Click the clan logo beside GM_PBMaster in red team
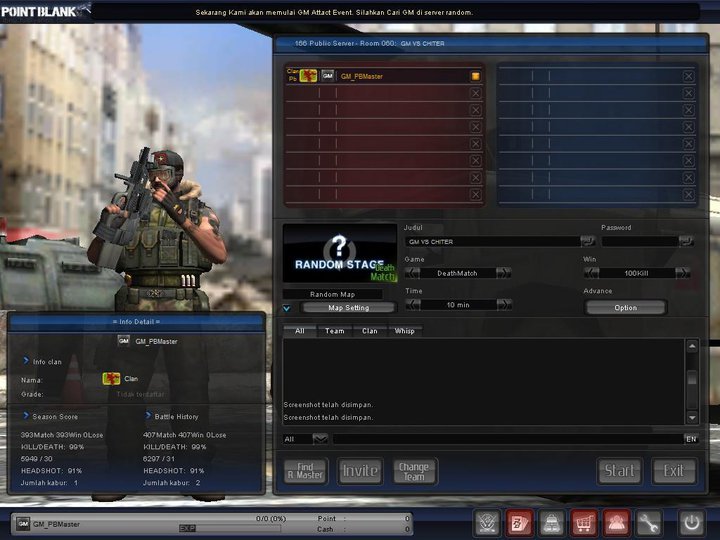720x540 pixels. pos(308,76)
